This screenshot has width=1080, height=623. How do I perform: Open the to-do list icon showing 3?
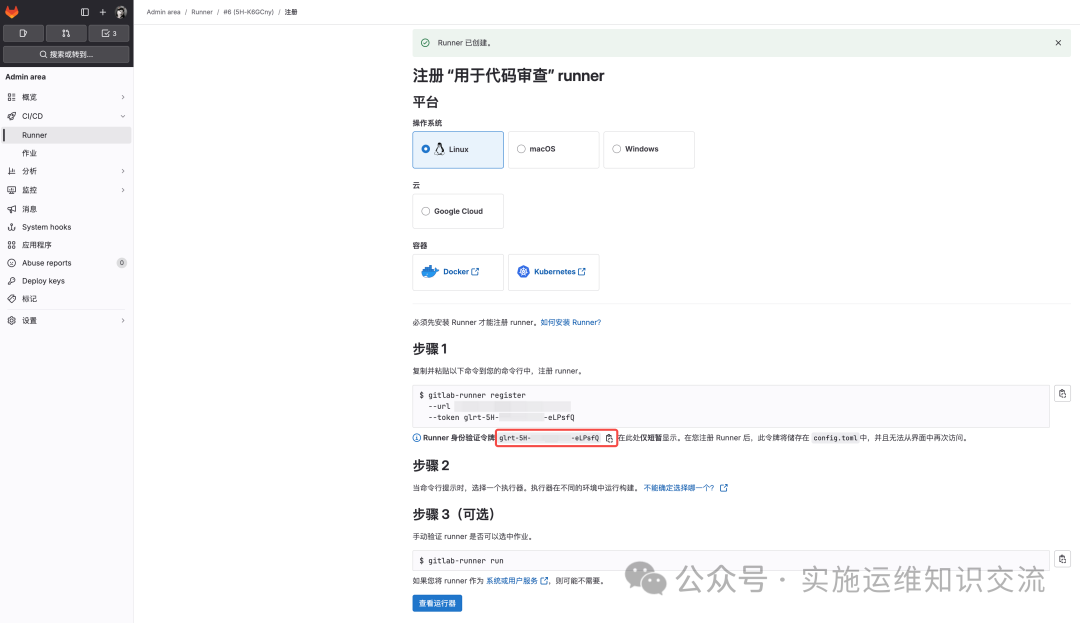108,32
